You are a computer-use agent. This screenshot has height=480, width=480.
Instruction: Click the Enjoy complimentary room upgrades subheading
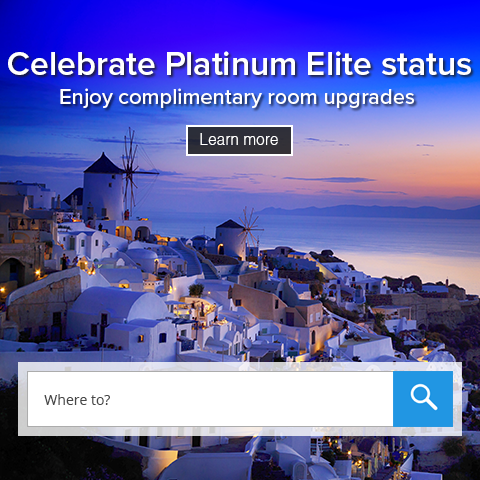pos(237,98)
